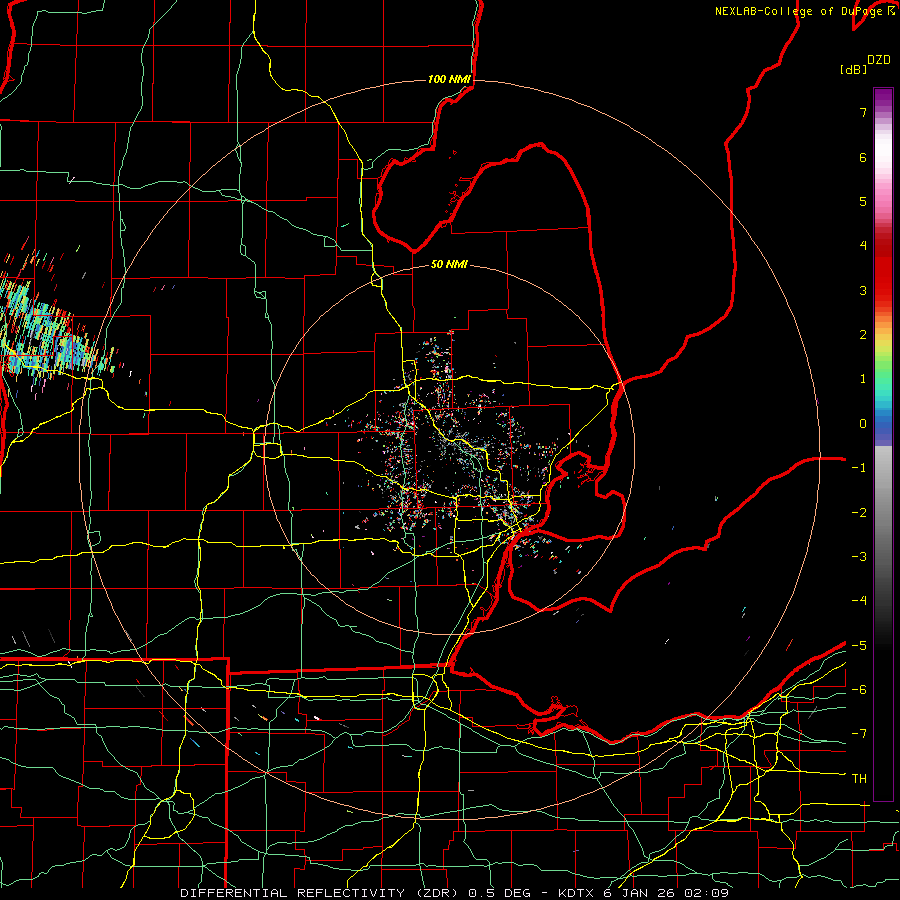Click the KDTX 6 JAN 26 02:09 timestamp
The image size is (900, 900).
click(x=644, y=893)
